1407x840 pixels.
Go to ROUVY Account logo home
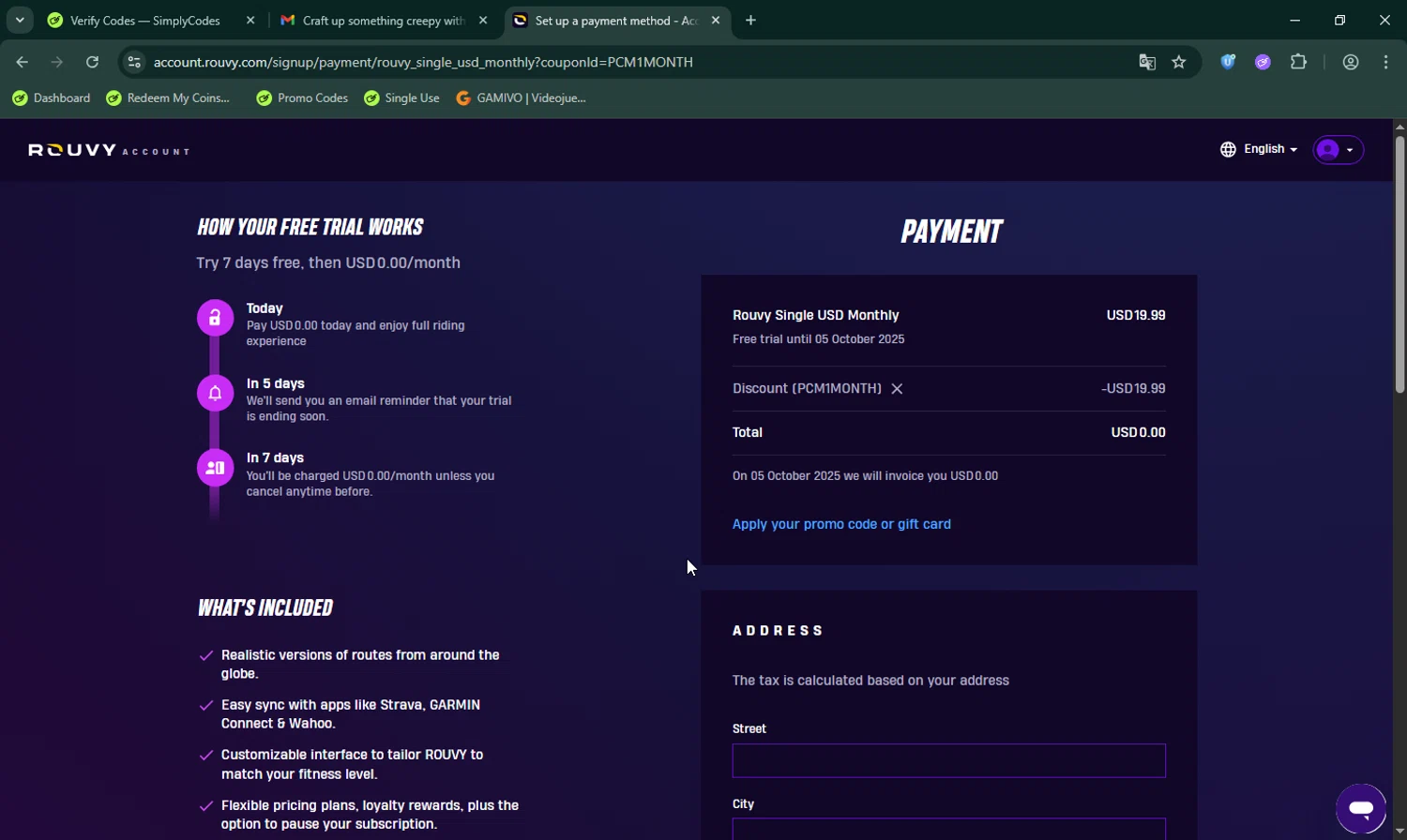(x=109, y=150)
